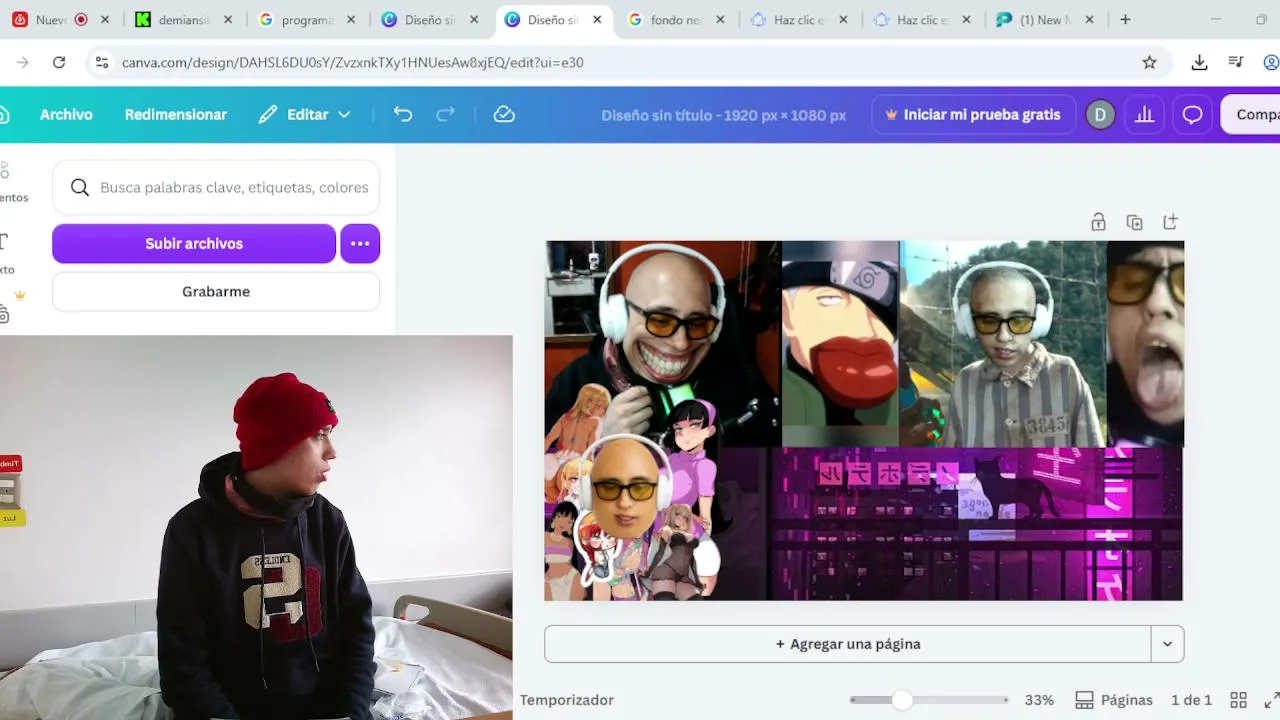Image resolution: width=1280 pixels, height=720 pixels.
Task: Close the 'demiansit' tab
Action: tap(228, 19)
